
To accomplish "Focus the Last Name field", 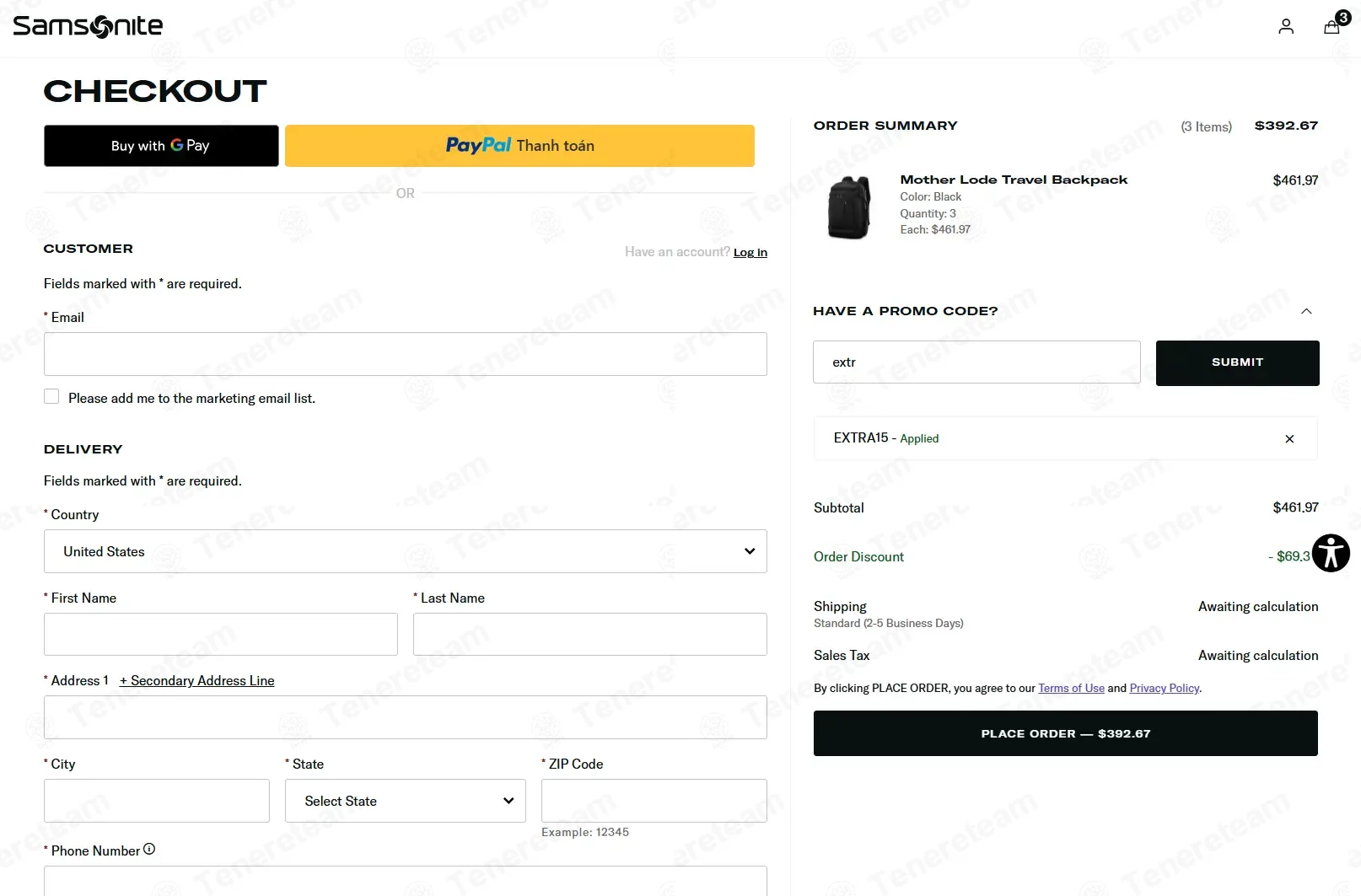I will click(x=590, y=635).
